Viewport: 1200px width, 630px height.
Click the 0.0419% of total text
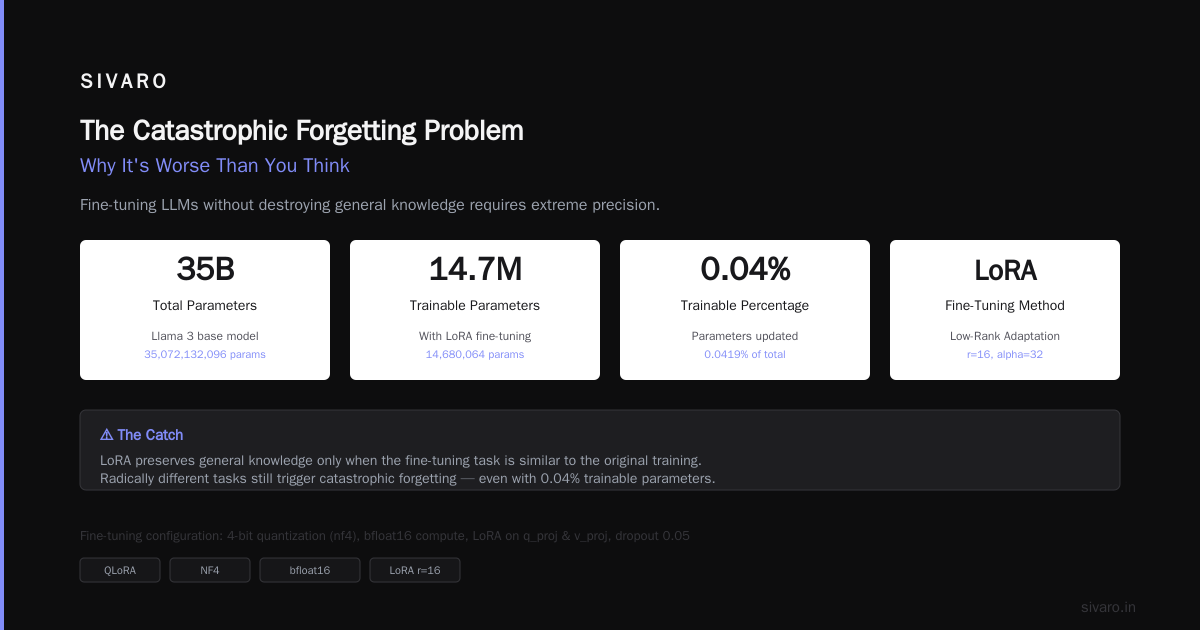[745, 354]
